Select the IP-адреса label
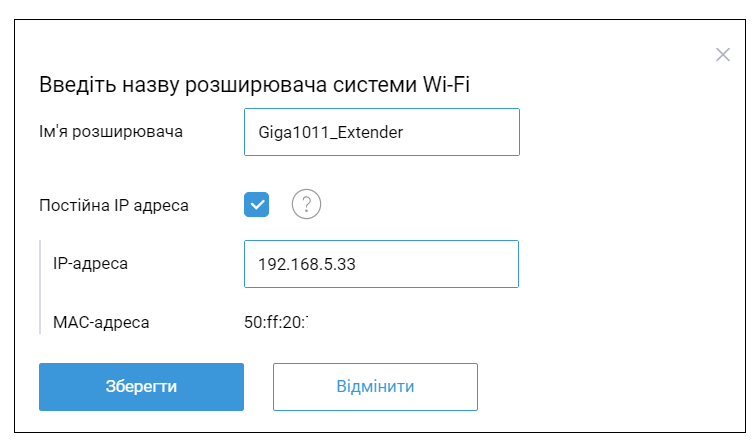 tap(90, 263)
